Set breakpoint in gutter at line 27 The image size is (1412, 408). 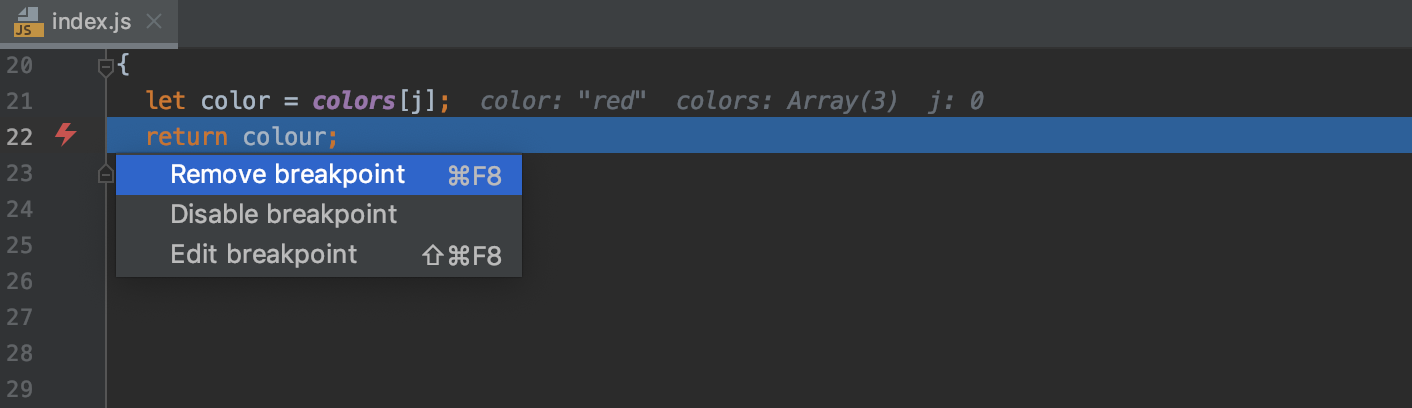point(65,317)
